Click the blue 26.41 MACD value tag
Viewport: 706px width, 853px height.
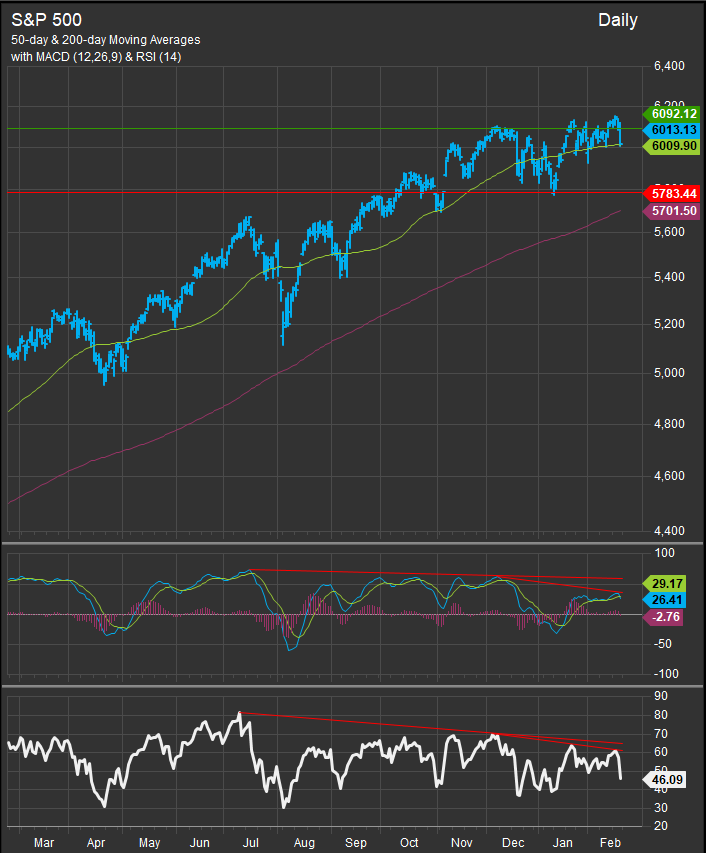coord(664,600)
